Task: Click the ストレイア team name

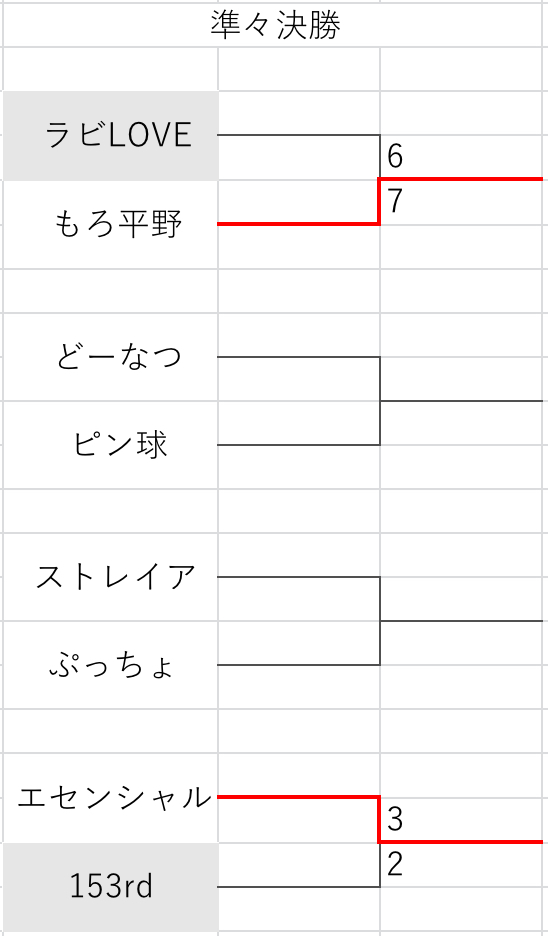Action: pyautogui.click(x=116, y=577)
